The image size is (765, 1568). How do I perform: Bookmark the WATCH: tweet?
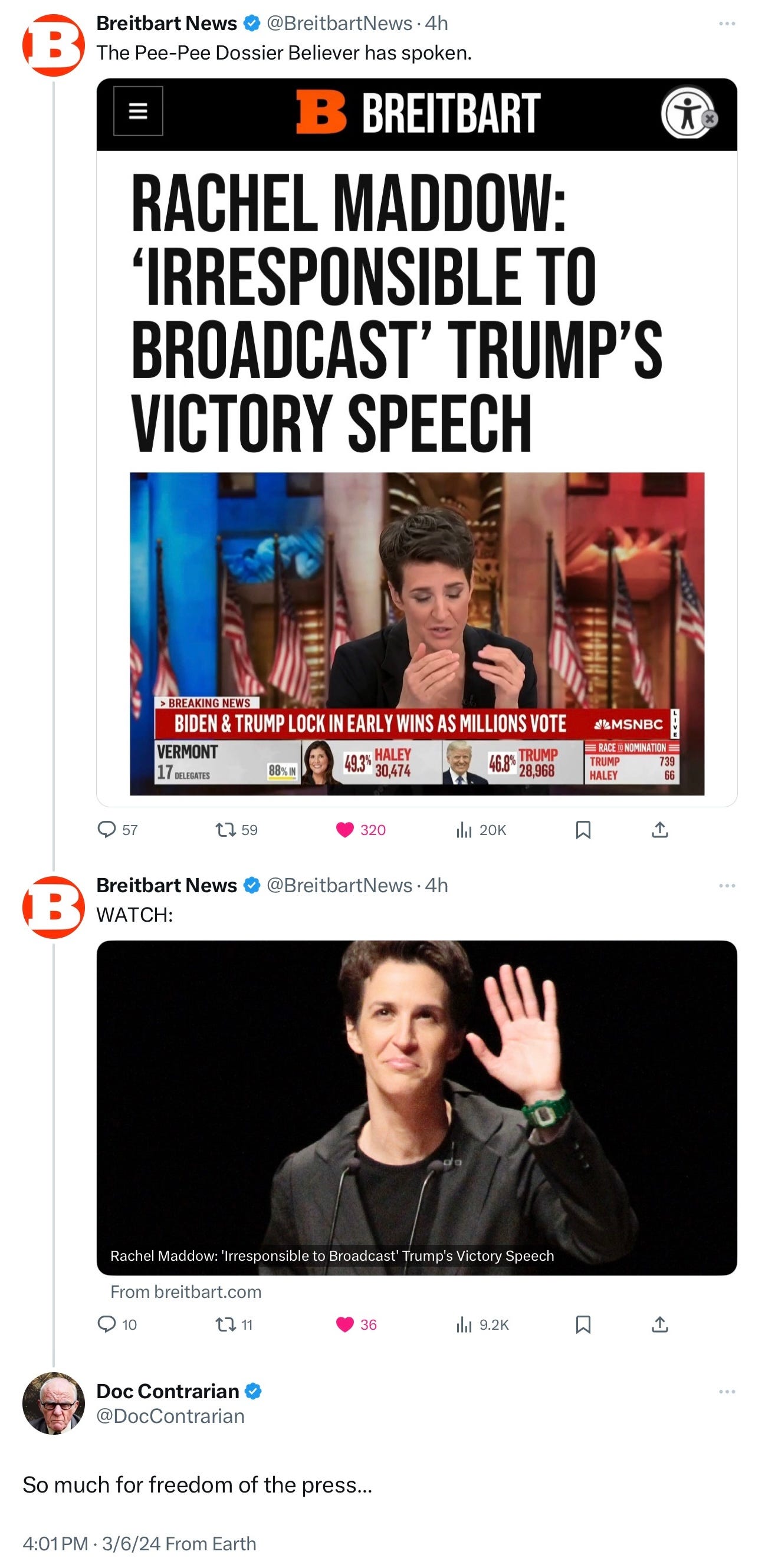(583, 1324)
